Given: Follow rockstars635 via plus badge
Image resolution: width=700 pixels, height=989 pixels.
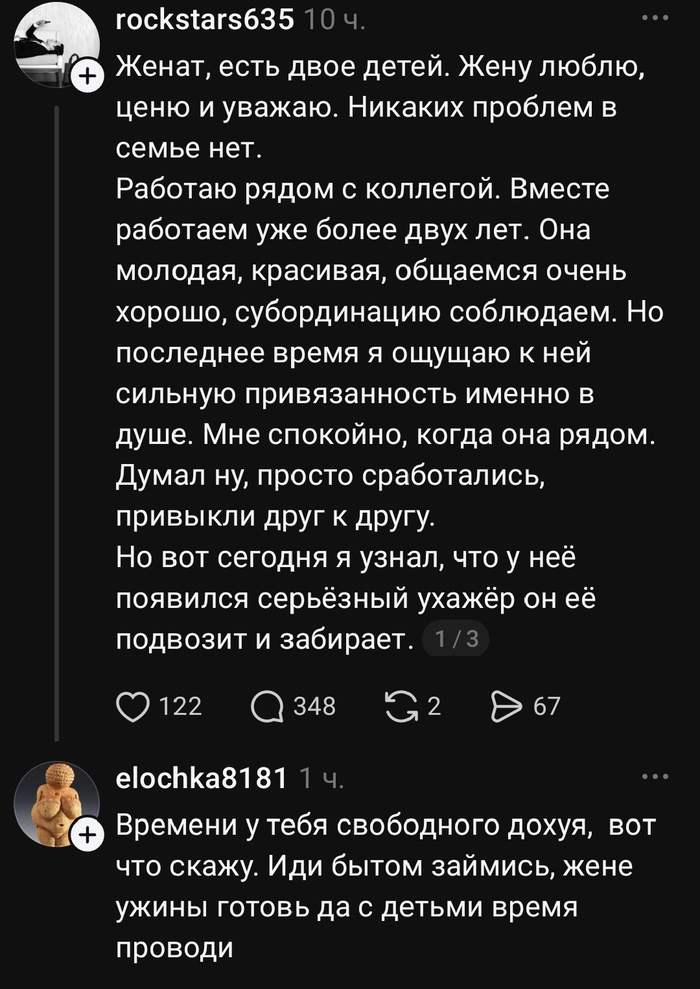Looking at the screenshot, I should [88, 77].
